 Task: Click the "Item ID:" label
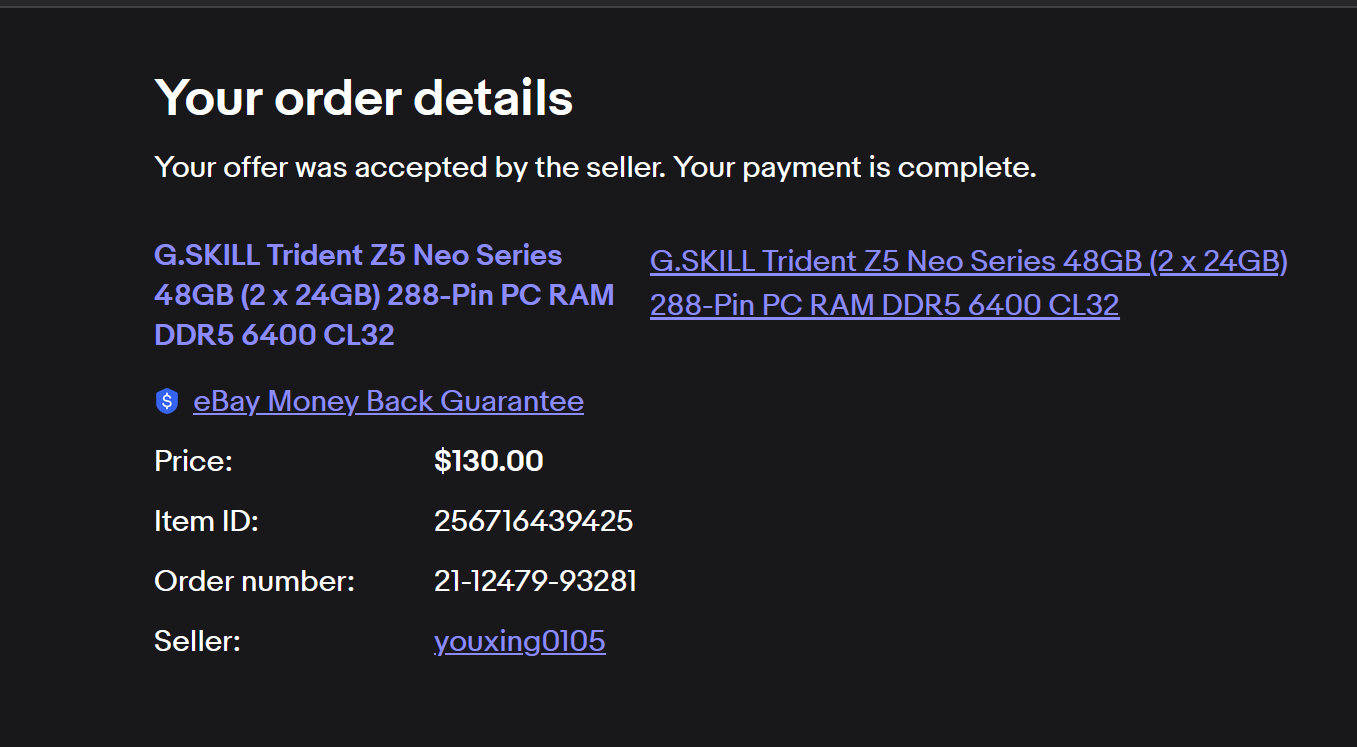point(206,521)
